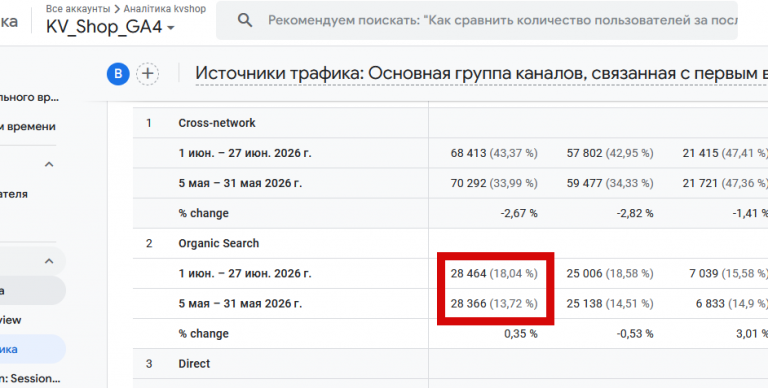Click the search magnifier icon
This screenshot has width=768, height=388.
click(244, 20)
